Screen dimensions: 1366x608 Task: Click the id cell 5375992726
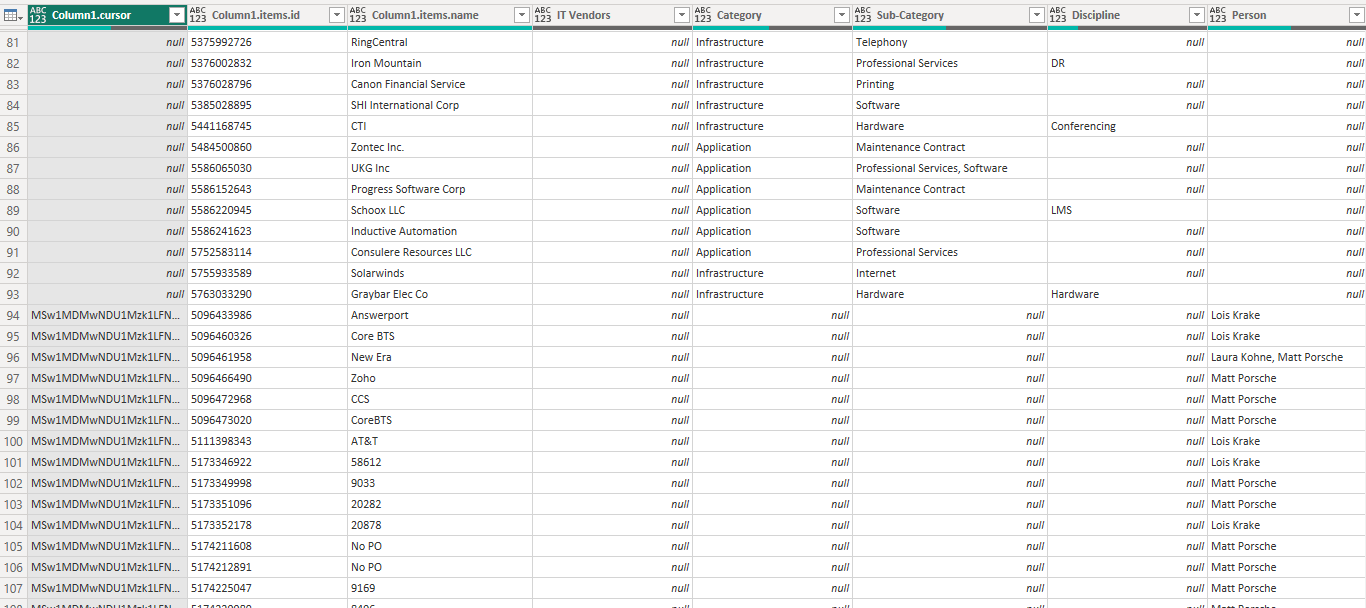(x=267, y=42)
